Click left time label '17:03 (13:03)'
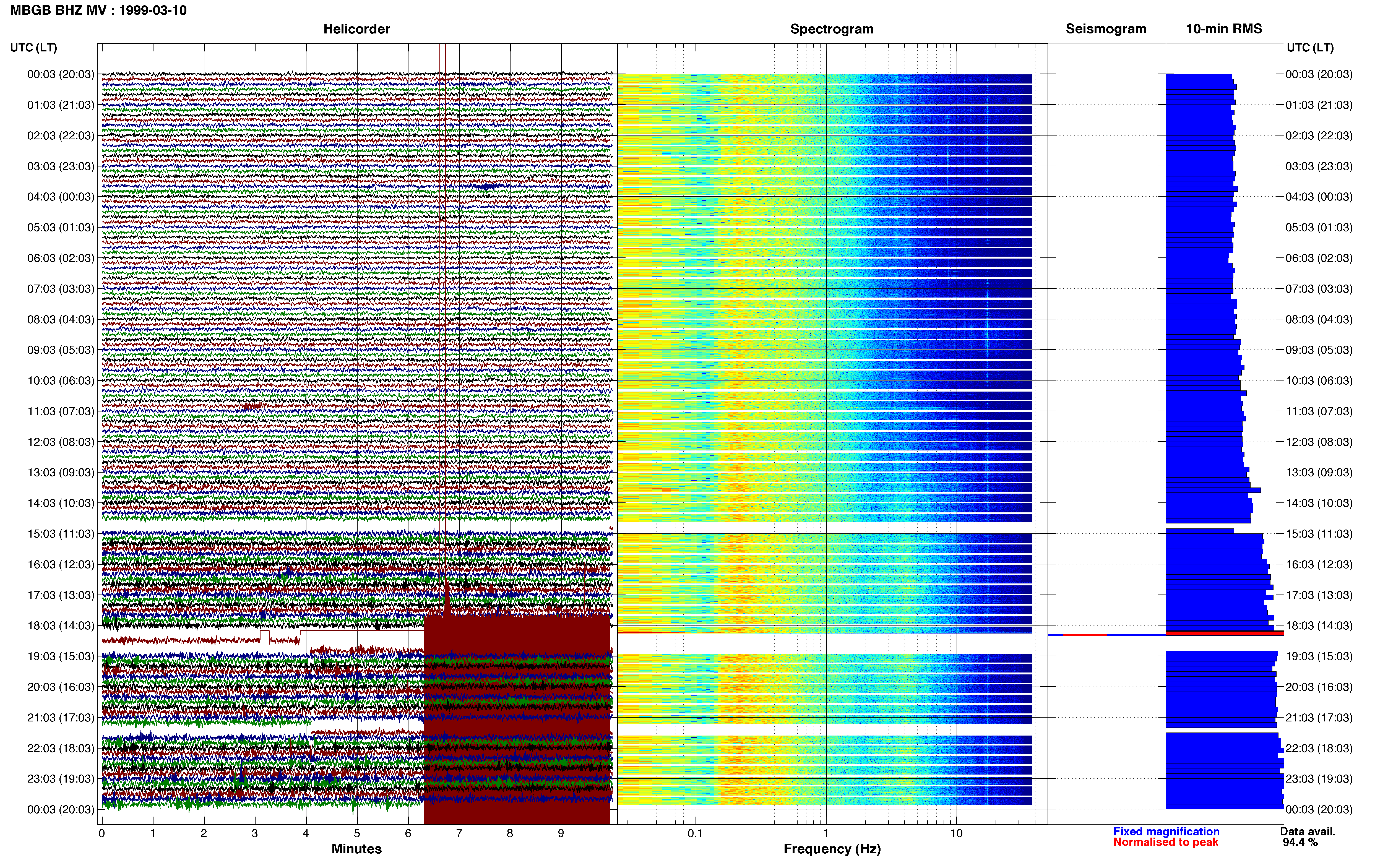Screen dimensions: 1388x868 point(61,595)
